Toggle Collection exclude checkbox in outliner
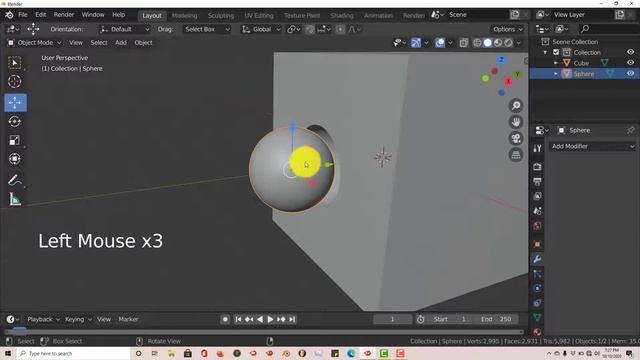The height and width of the screenshot is (360, 640). tap(556, 52)
